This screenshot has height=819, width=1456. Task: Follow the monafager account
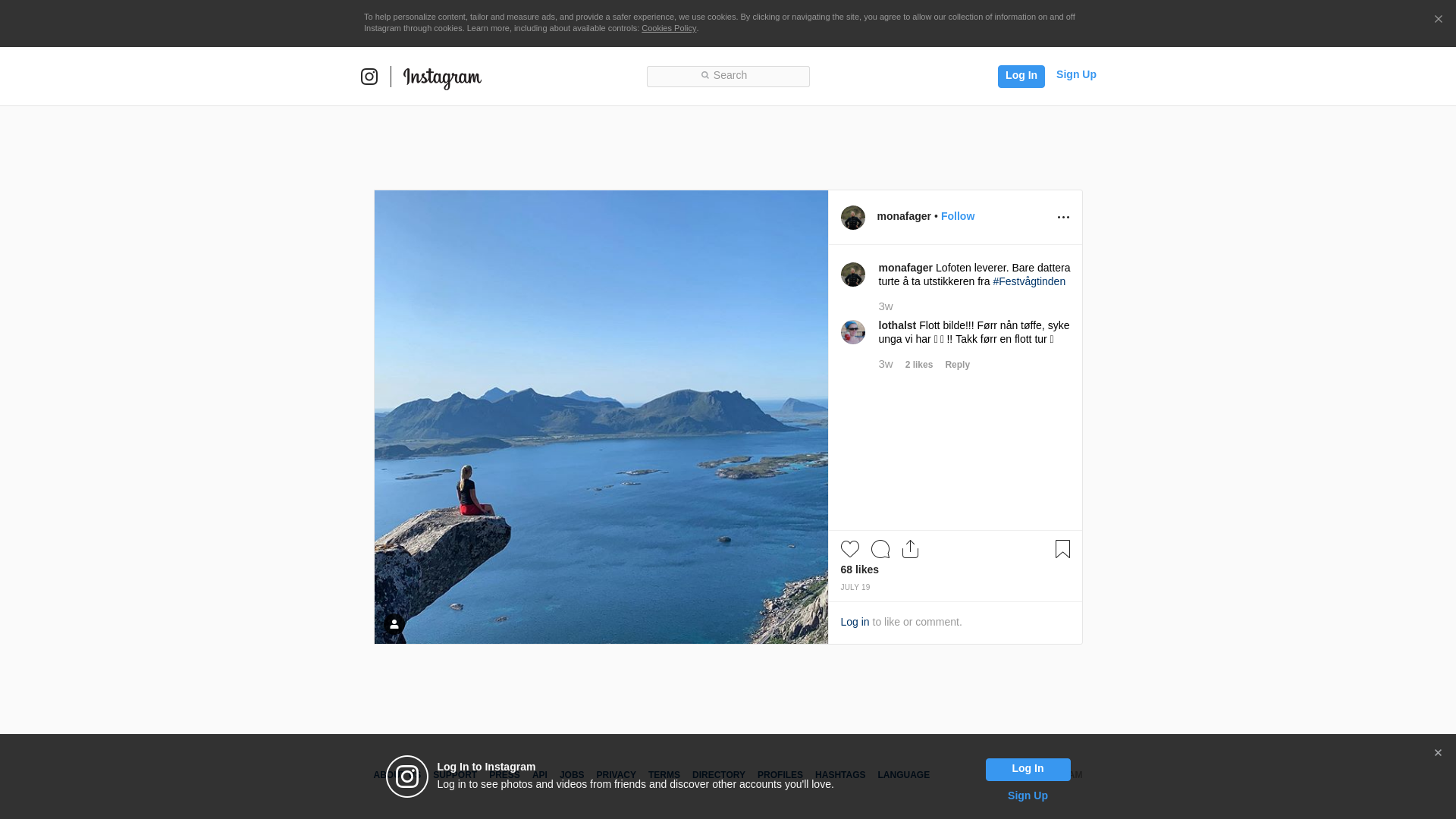coord(957,216)
